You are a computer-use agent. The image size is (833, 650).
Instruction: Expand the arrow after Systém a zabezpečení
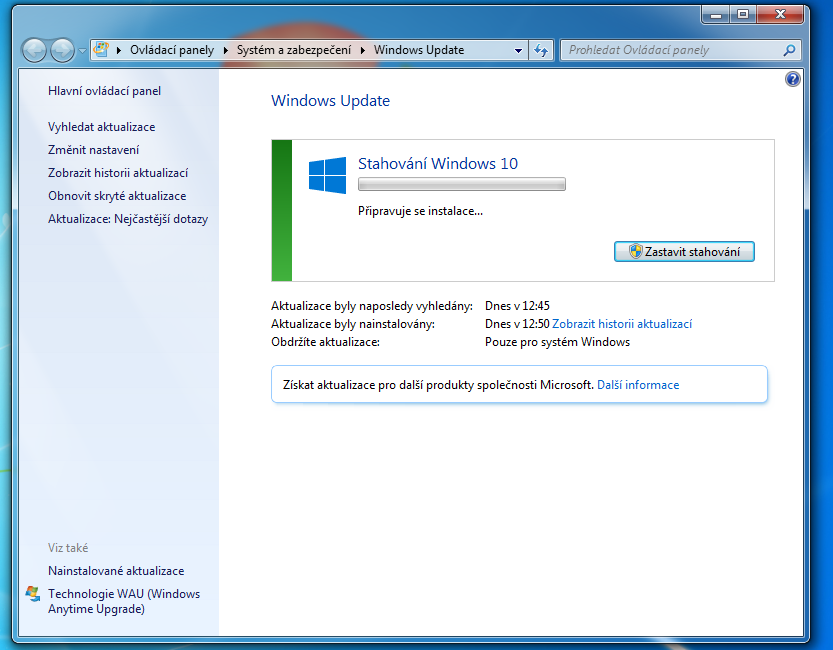tap(363, 50)
